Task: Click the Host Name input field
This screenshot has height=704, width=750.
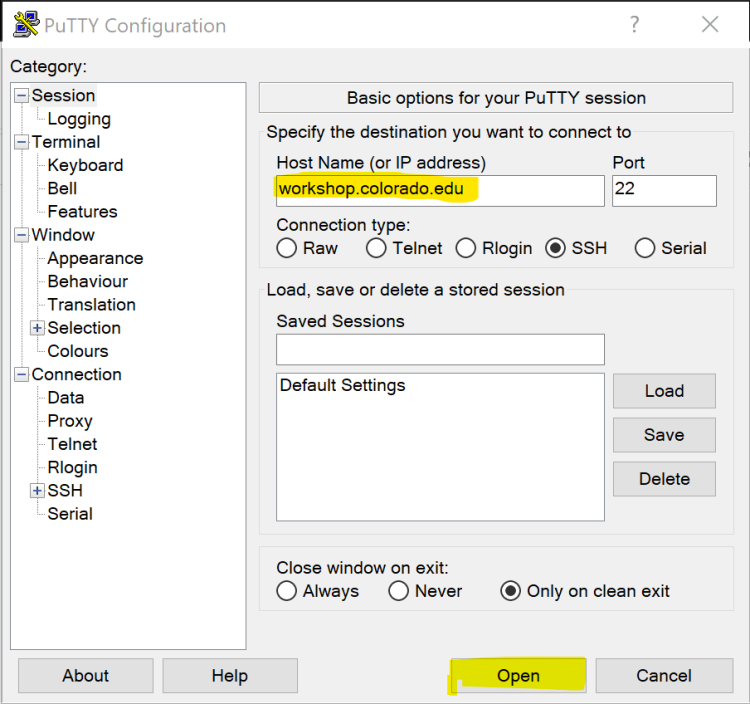Action: click(440, 190)
